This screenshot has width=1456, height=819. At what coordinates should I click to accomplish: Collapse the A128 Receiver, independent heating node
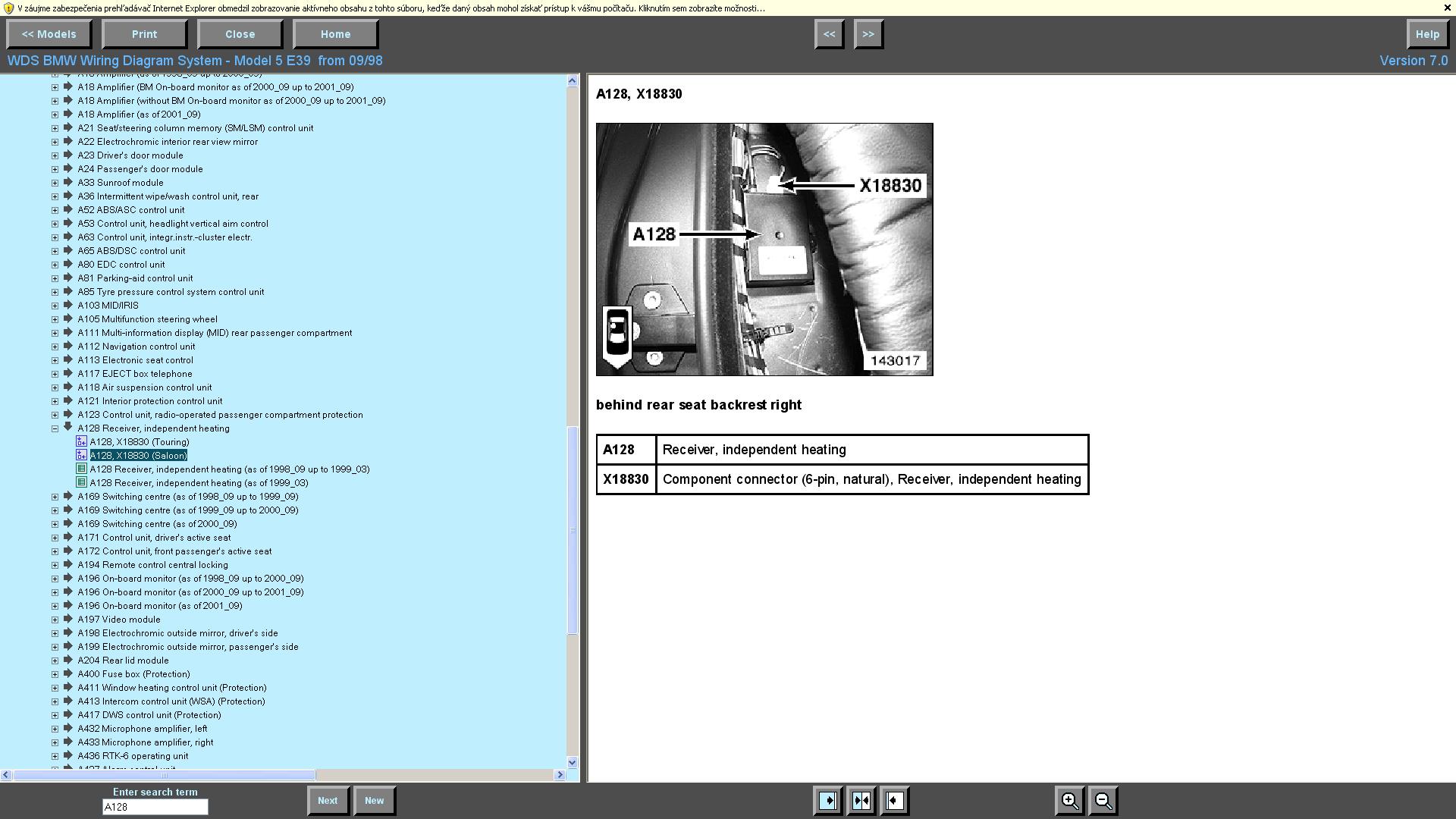55,428
